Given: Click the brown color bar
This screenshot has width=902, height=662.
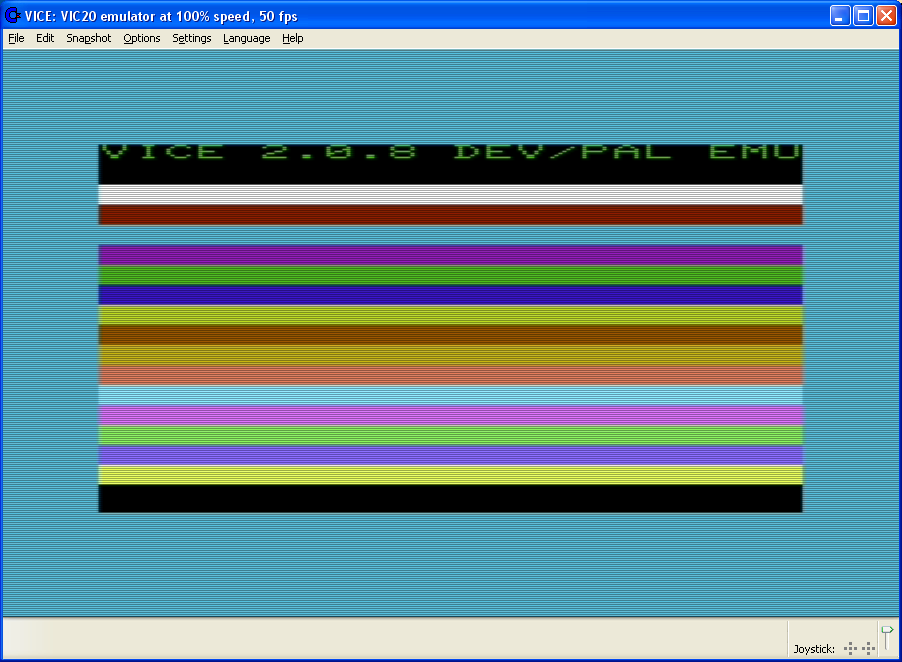Looking at the screenshot, I should point(450,335).
